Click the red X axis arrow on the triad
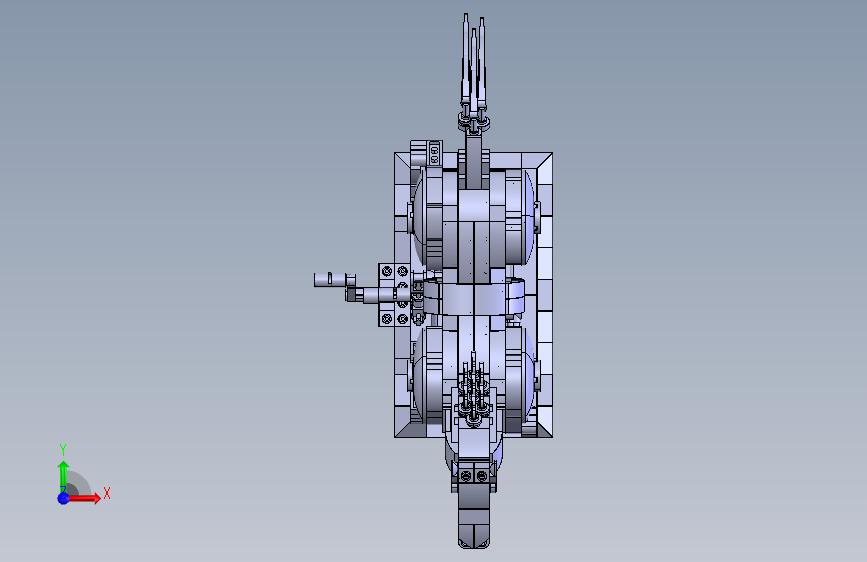This screenshot has width=867, height=562. 84,498
